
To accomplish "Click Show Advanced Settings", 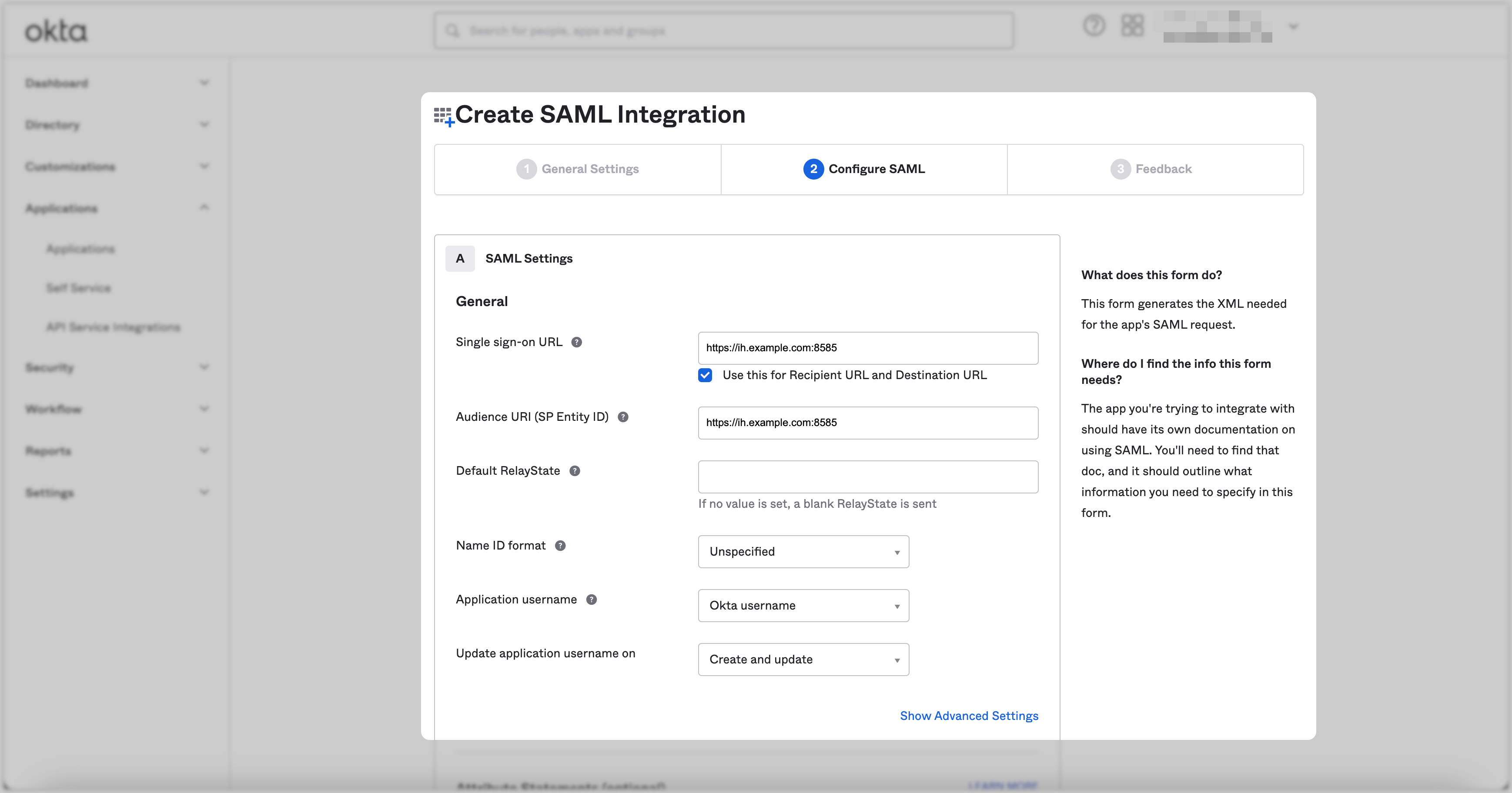I will (968, 716).
